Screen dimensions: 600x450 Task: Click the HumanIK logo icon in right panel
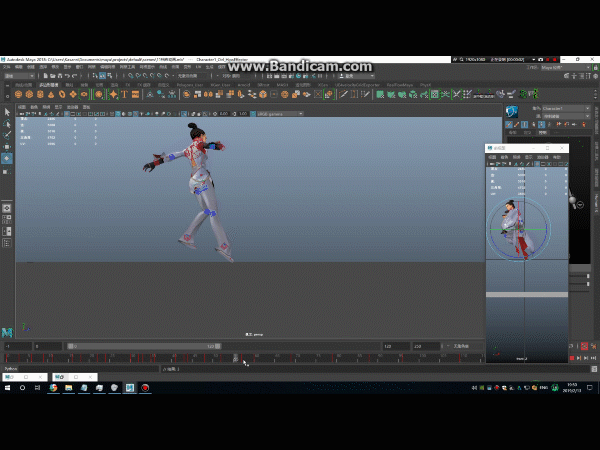pos(512,111)
